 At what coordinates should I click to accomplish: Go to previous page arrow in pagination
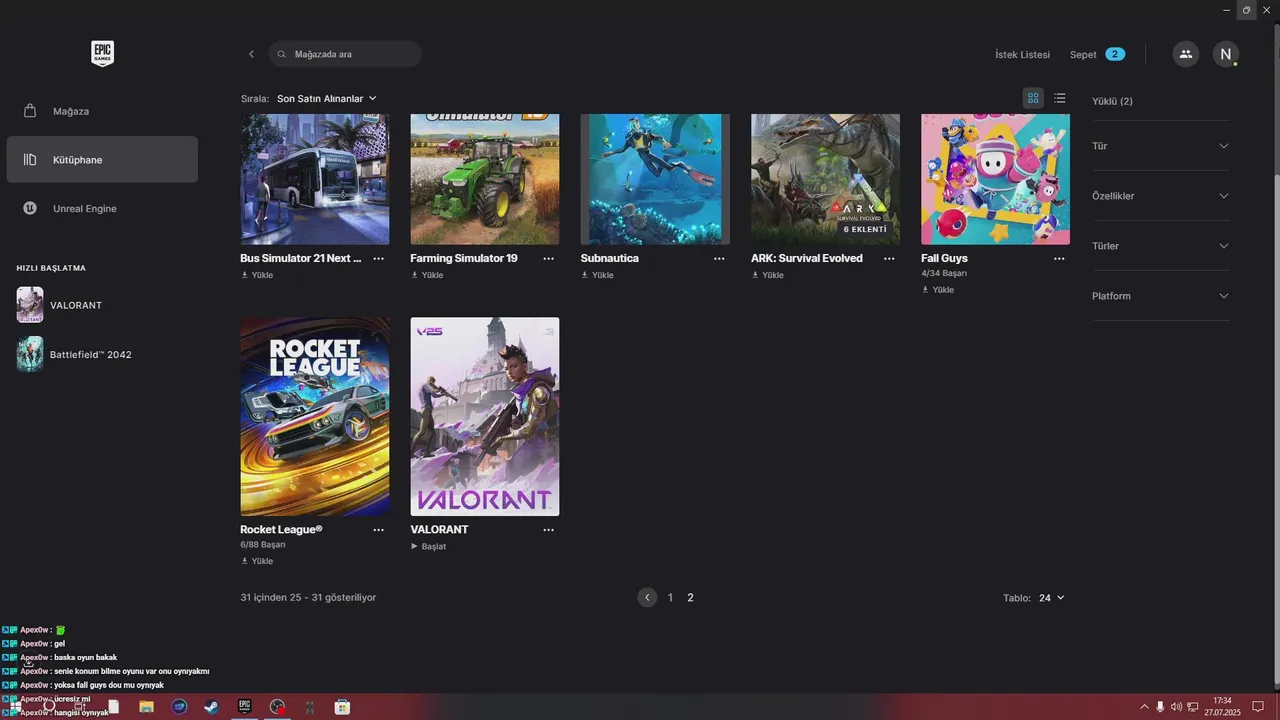coord(648,597)
